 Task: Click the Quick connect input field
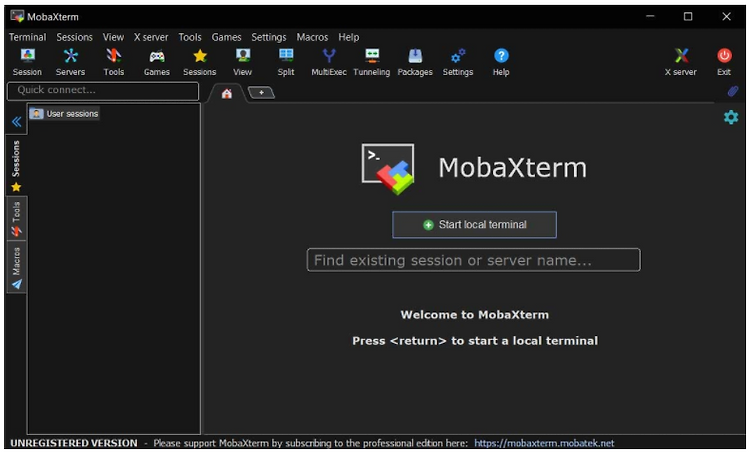[x=103, y=90]
